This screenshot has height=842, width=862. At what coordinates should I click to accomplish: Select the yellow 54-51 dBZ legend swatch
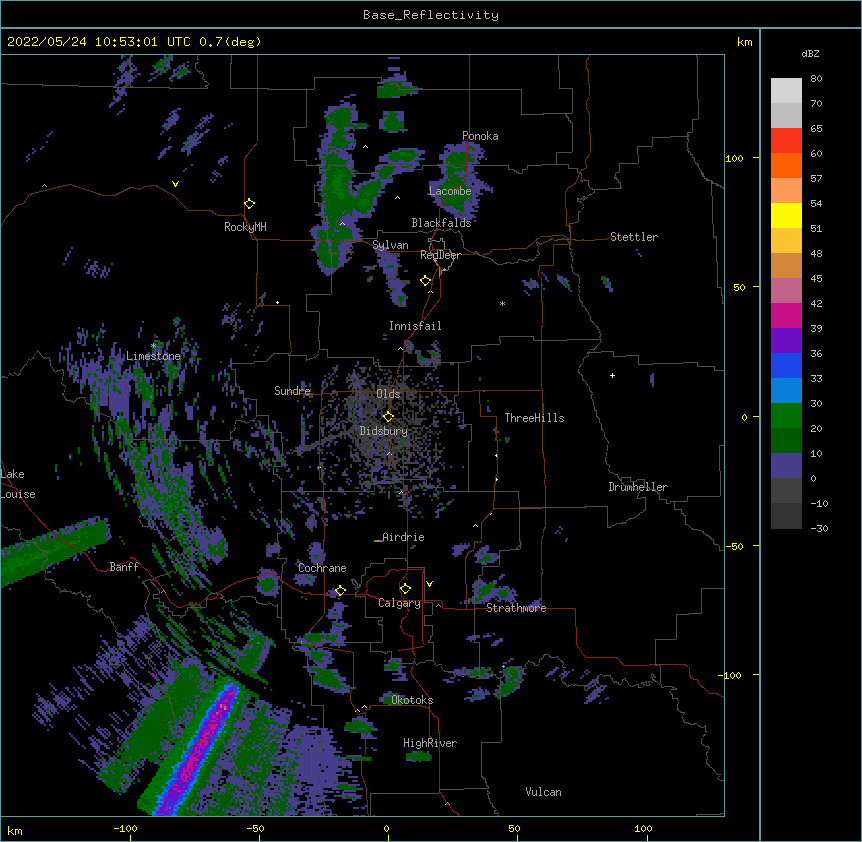tap(786, 215)
